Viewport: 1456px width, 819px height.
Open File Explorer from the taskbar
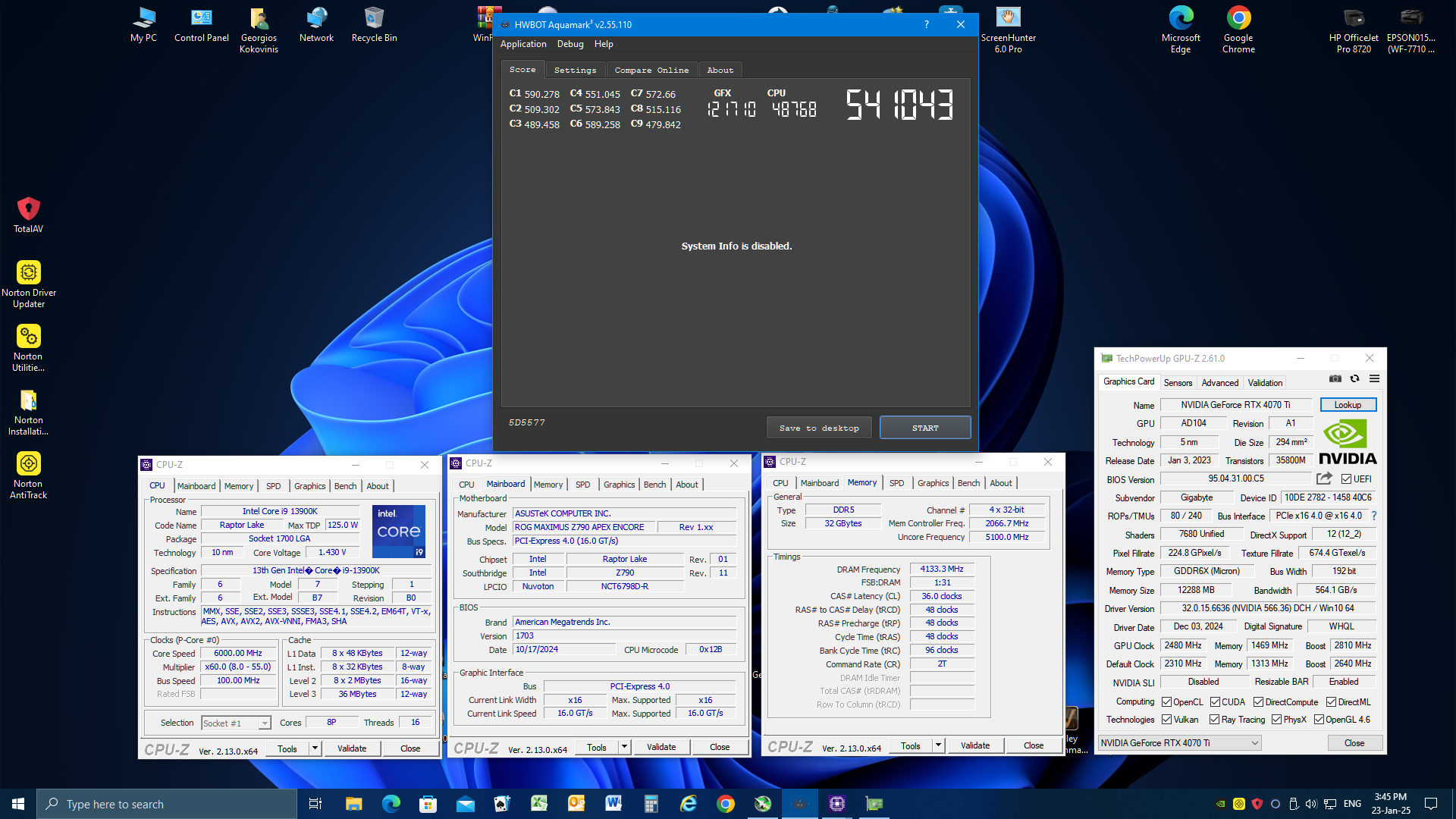click(353, 804)
